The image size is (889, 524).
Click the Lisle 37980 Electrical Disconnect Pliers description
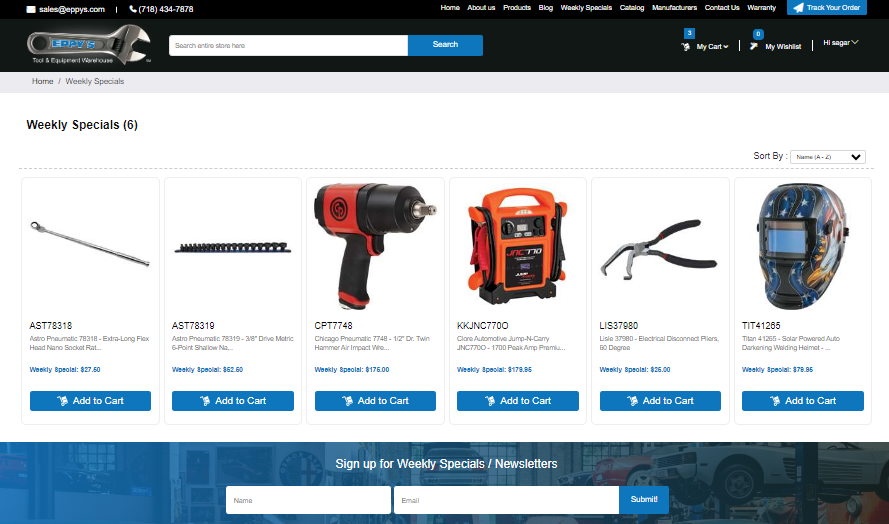[659, 343]
